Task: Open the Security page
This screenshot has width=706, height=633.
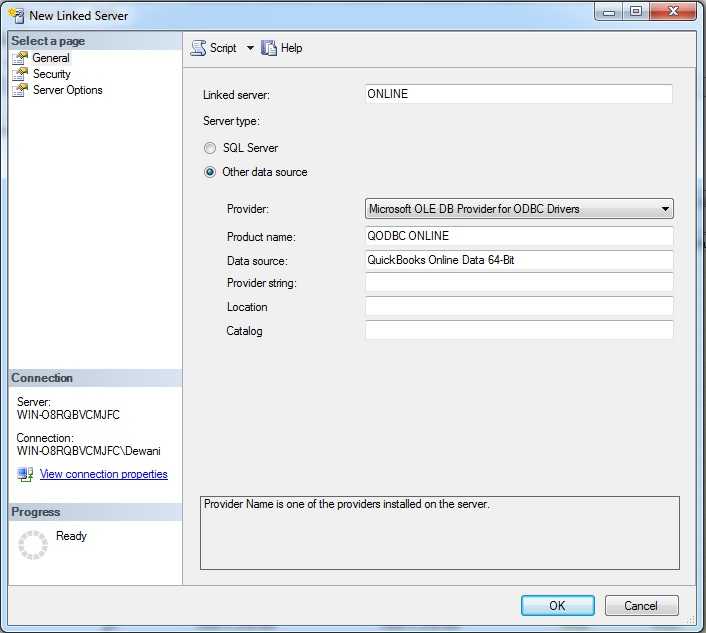Action: (x=51, y=74)
